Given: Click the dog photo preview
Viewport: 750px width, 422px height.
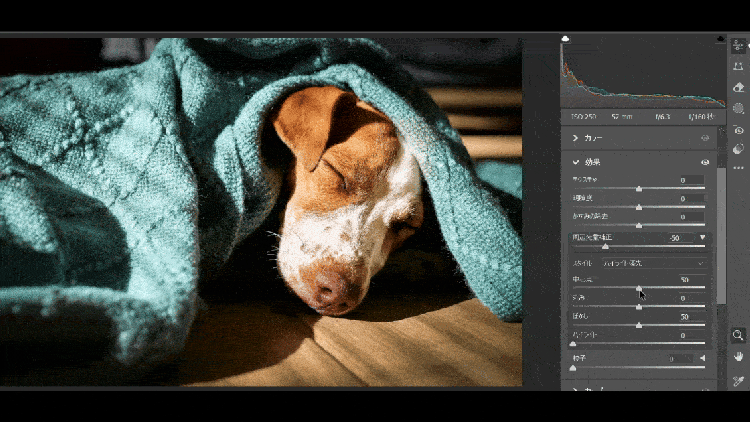Looking at the screenshot, I should click(x=261, y=212).
